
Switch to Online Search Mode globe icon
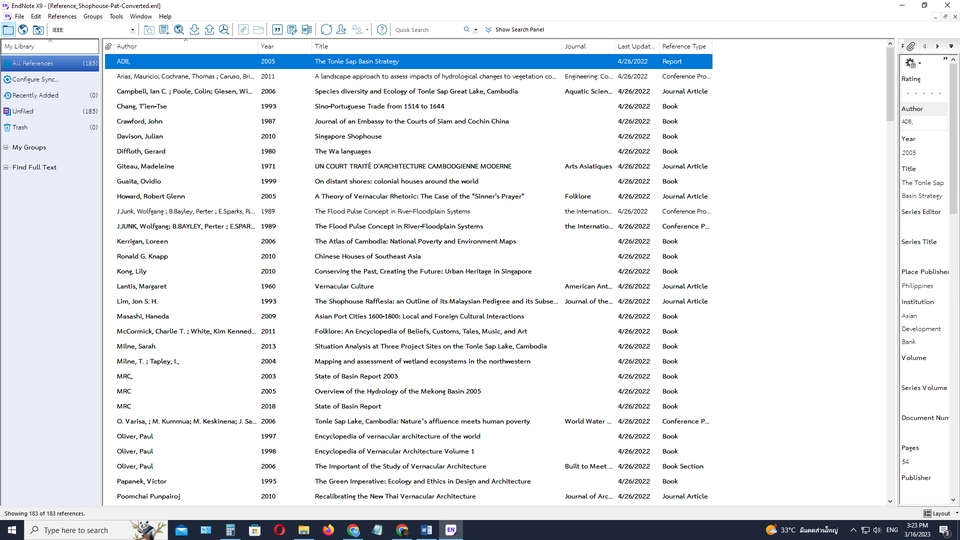[23, 29]
